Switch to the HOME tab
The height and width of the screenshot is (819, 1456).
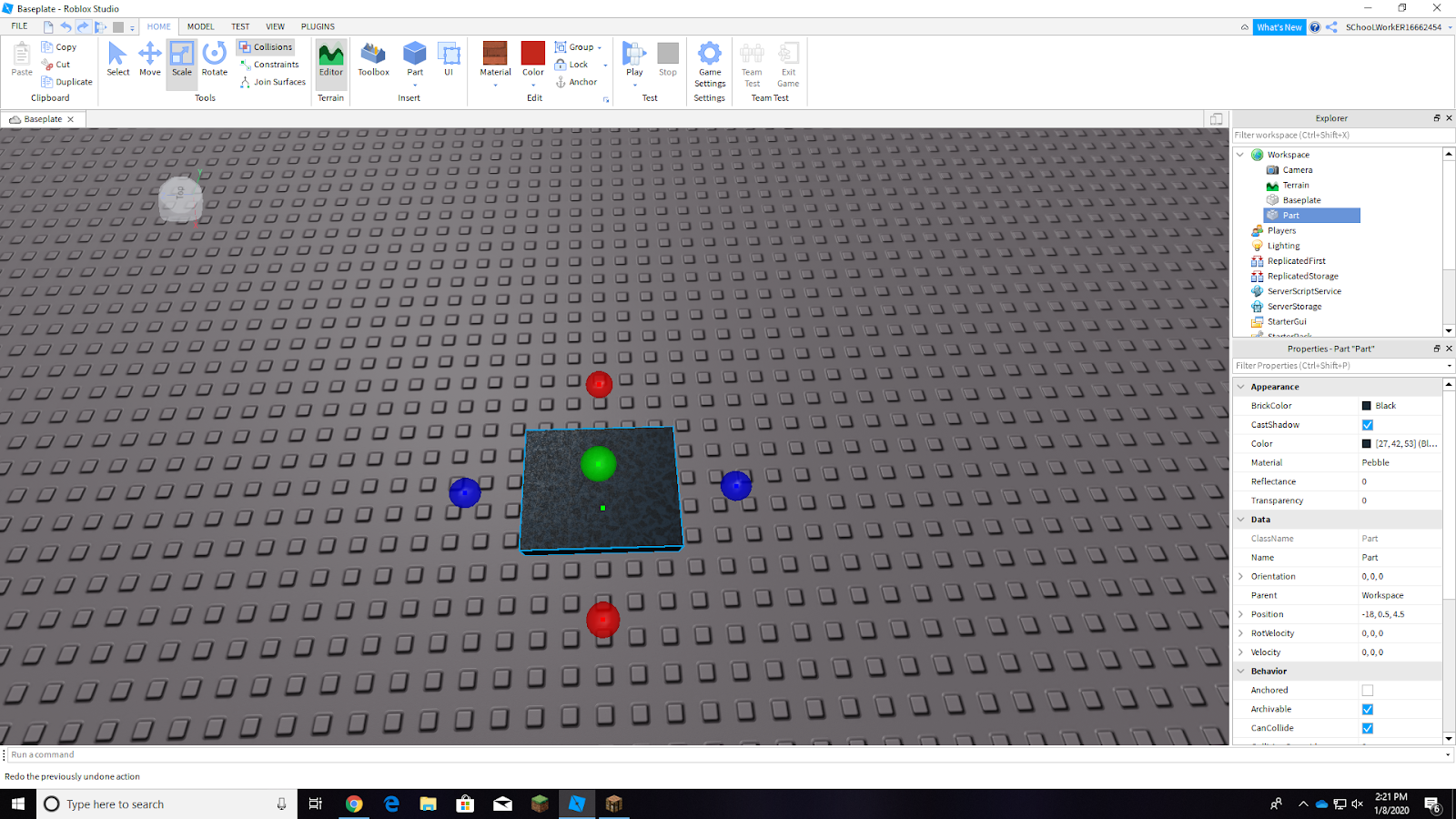pyautogui.click(x=159, y=26)
